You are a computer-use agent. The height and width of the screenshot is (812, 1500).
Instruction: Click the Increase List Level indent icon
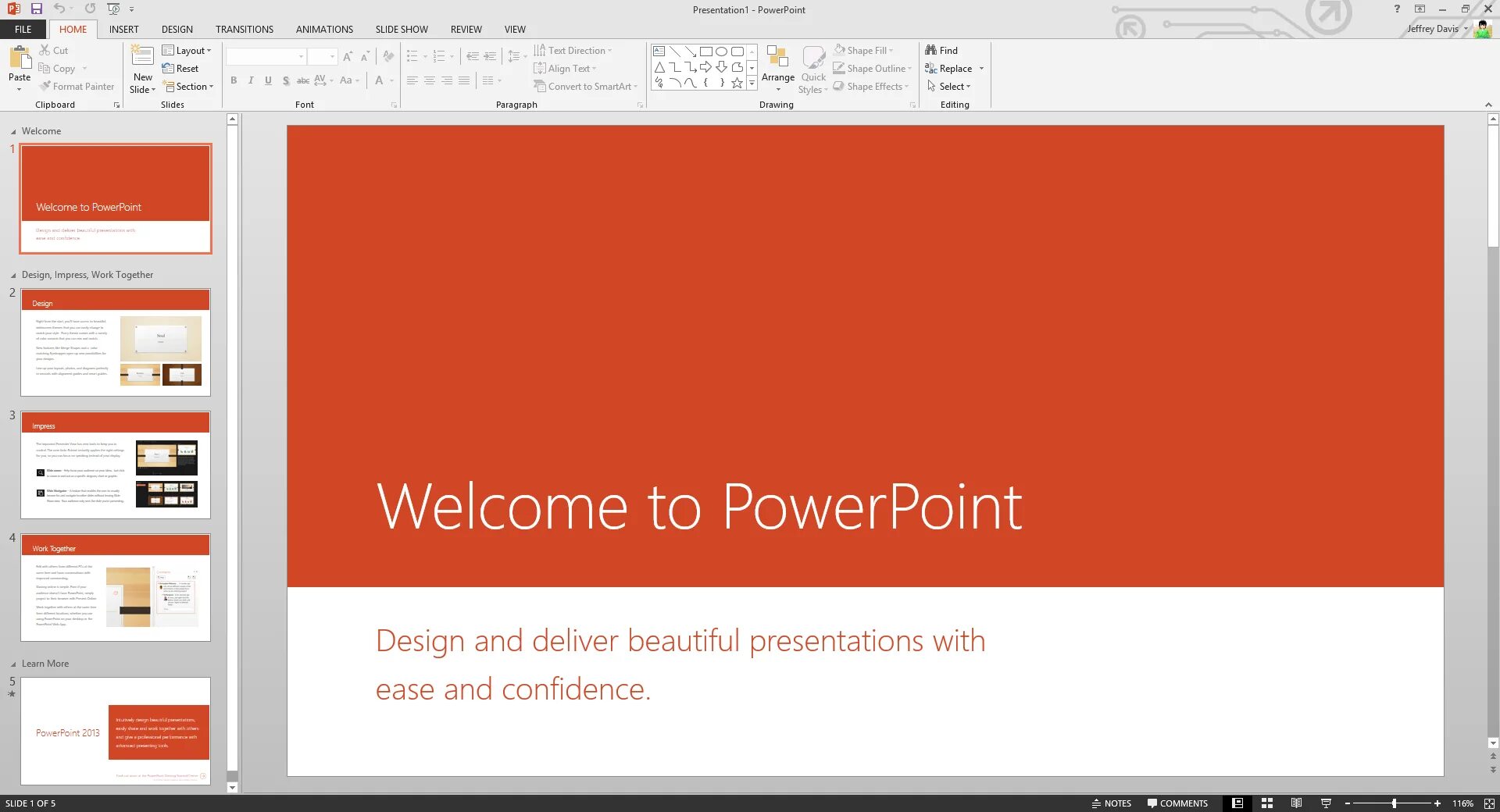(490, 57)
